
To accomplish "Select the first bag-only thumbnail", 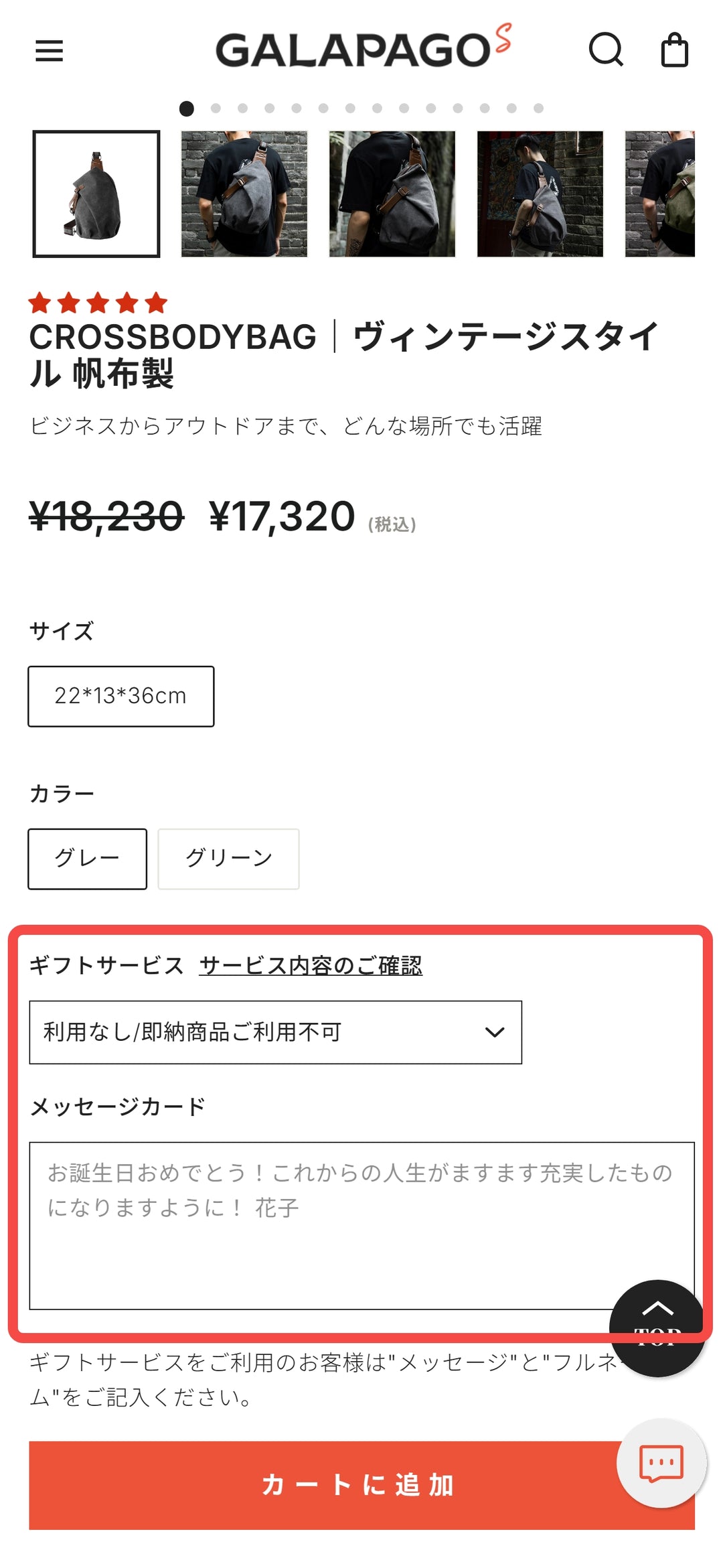I will click(x=96, y=194).
